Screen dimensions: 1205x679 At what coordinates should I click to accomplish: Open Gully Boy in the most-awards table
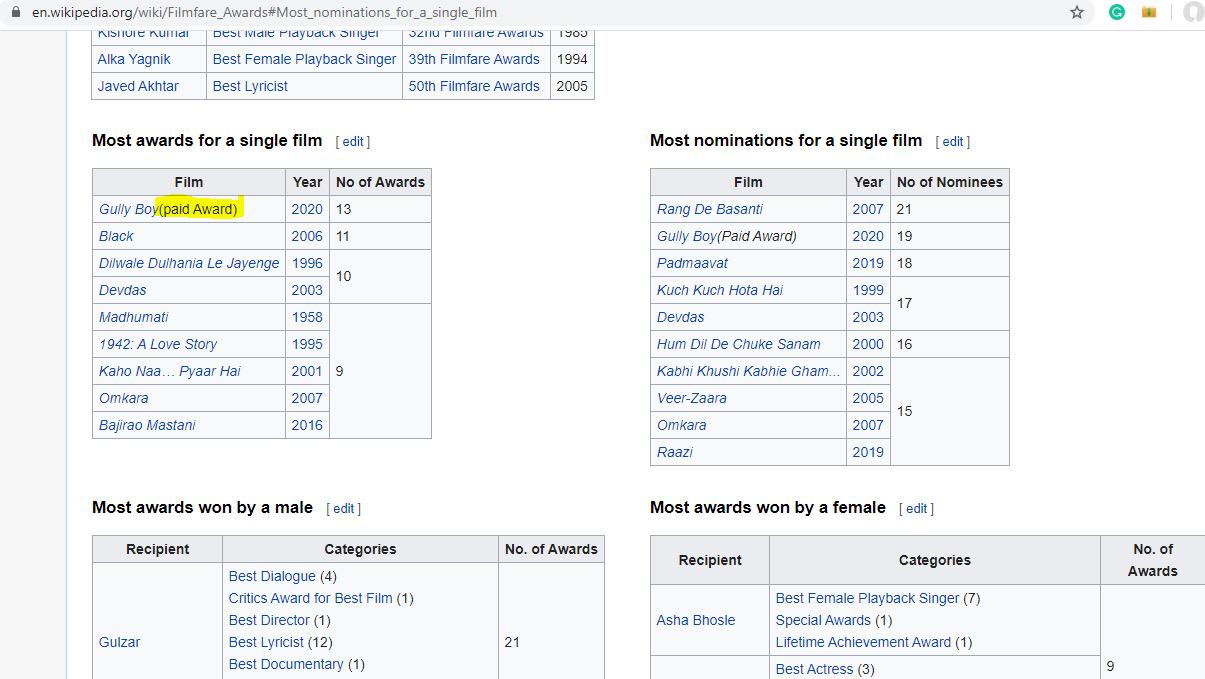tap(128, 209)
